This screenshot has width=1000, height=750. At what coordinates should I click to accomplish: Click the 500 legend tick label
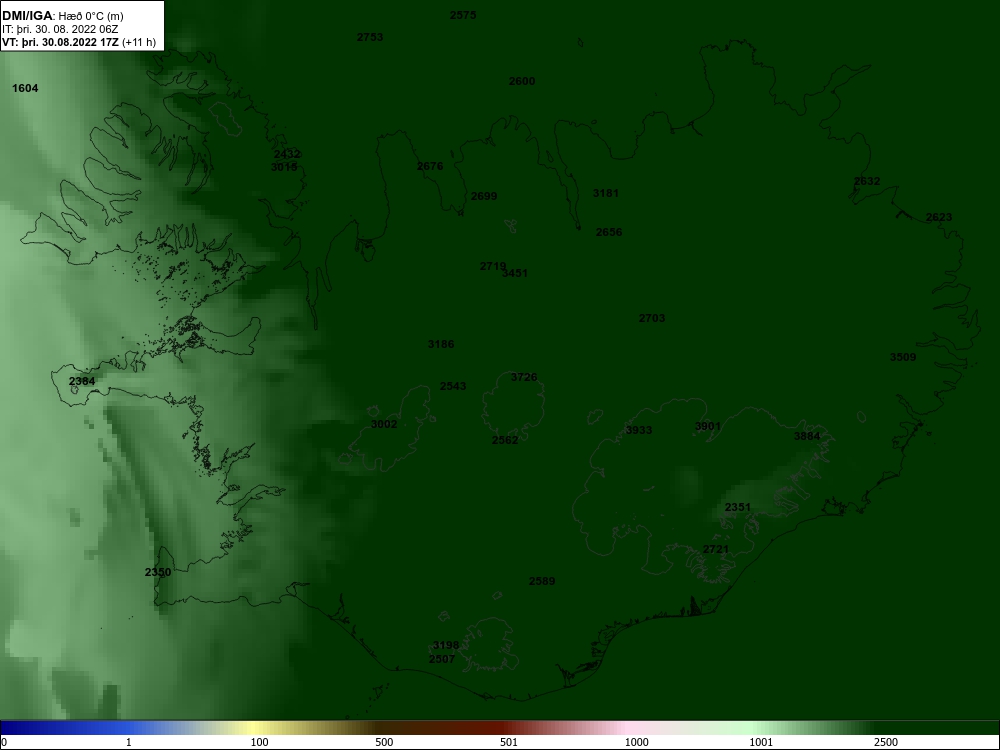pyautogui.click(x=384, y=742)
